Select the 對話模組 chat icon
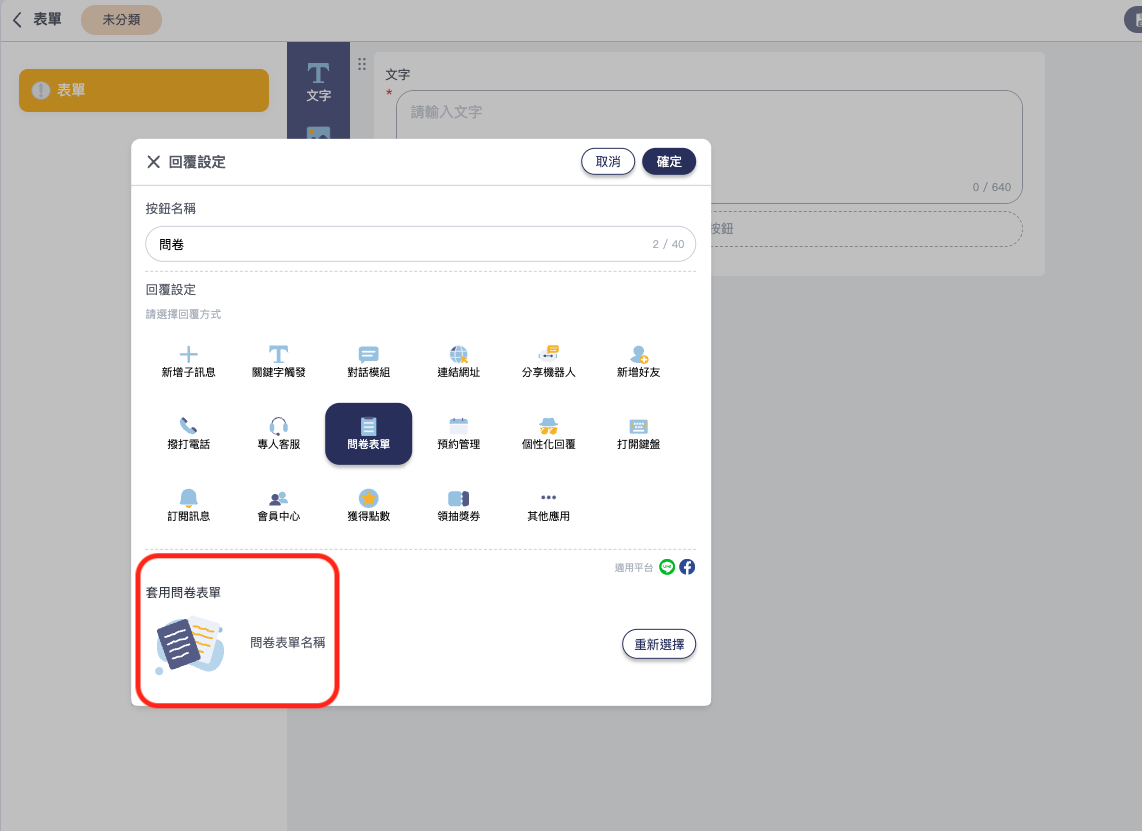Screen dimensions: 1142x831 pos(368,355)
